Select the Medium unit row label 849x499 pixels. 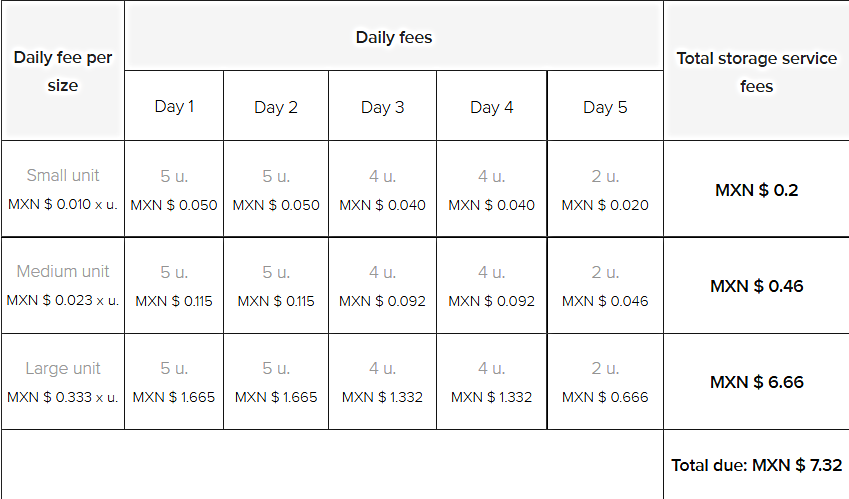[62, 272]
